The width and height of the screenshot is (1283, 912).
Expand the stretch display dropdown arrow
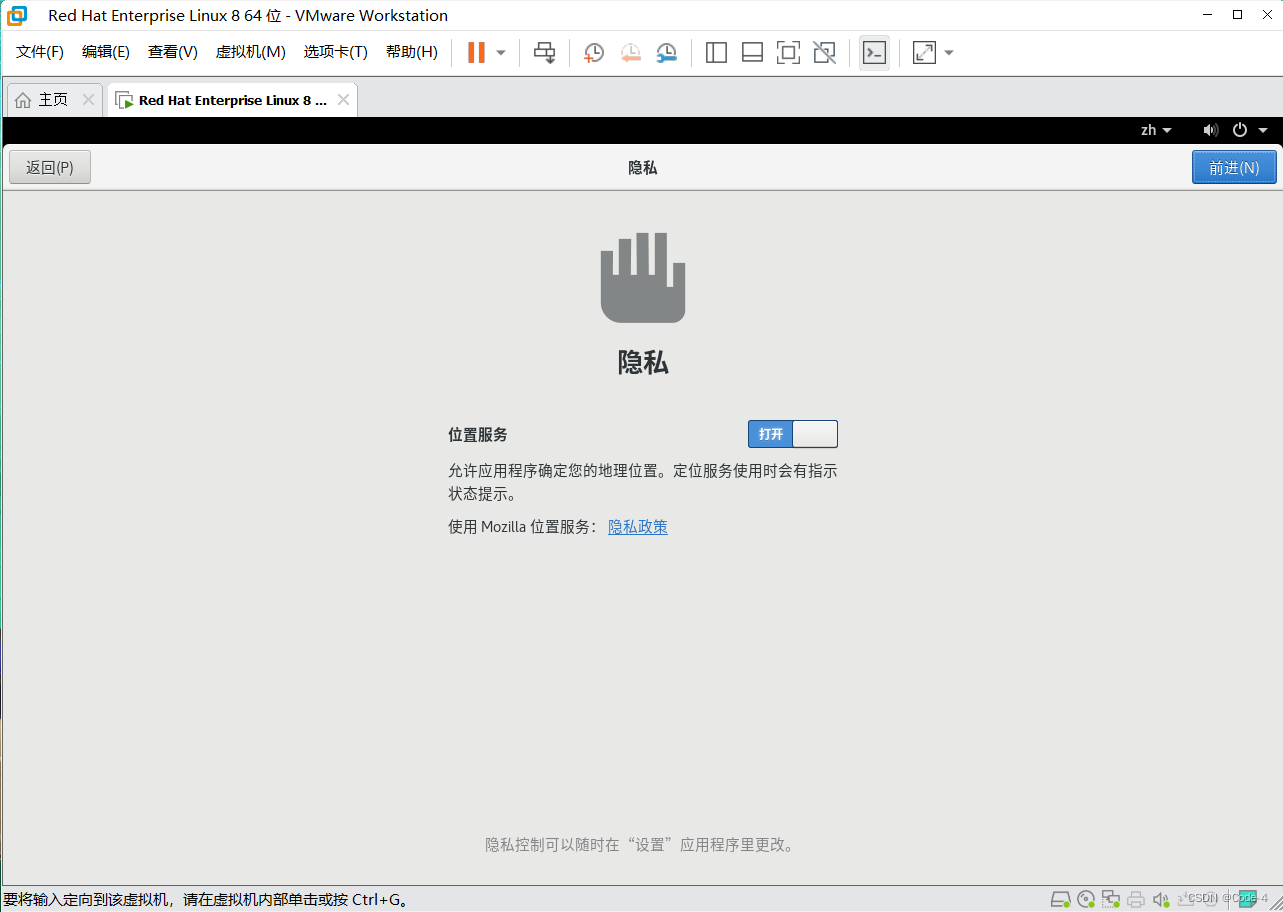click(x=949, y=53)
